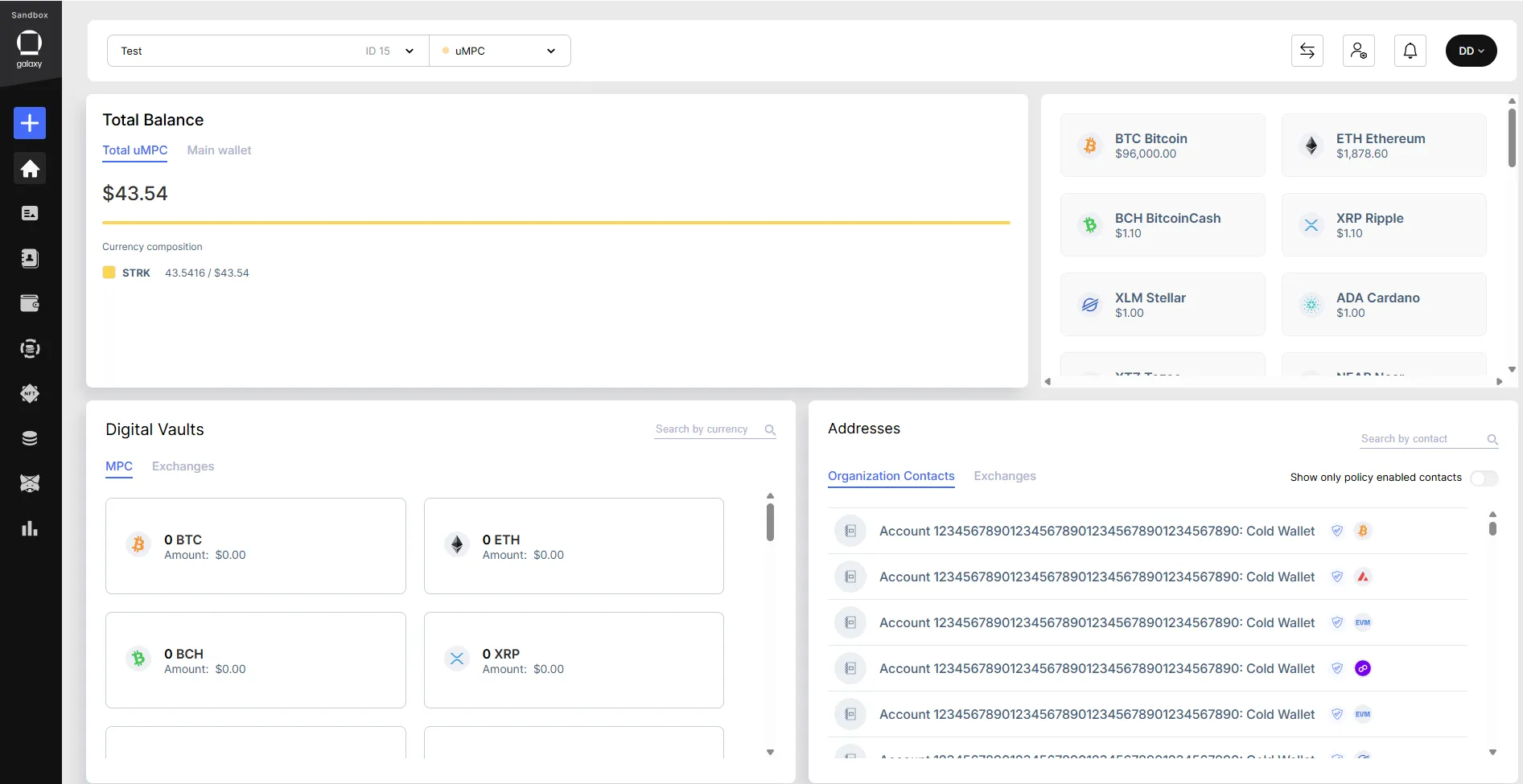Click the yellow total balance composition bar
Image resolution: width=1523 pixels, height=784 pixels.
556,223
